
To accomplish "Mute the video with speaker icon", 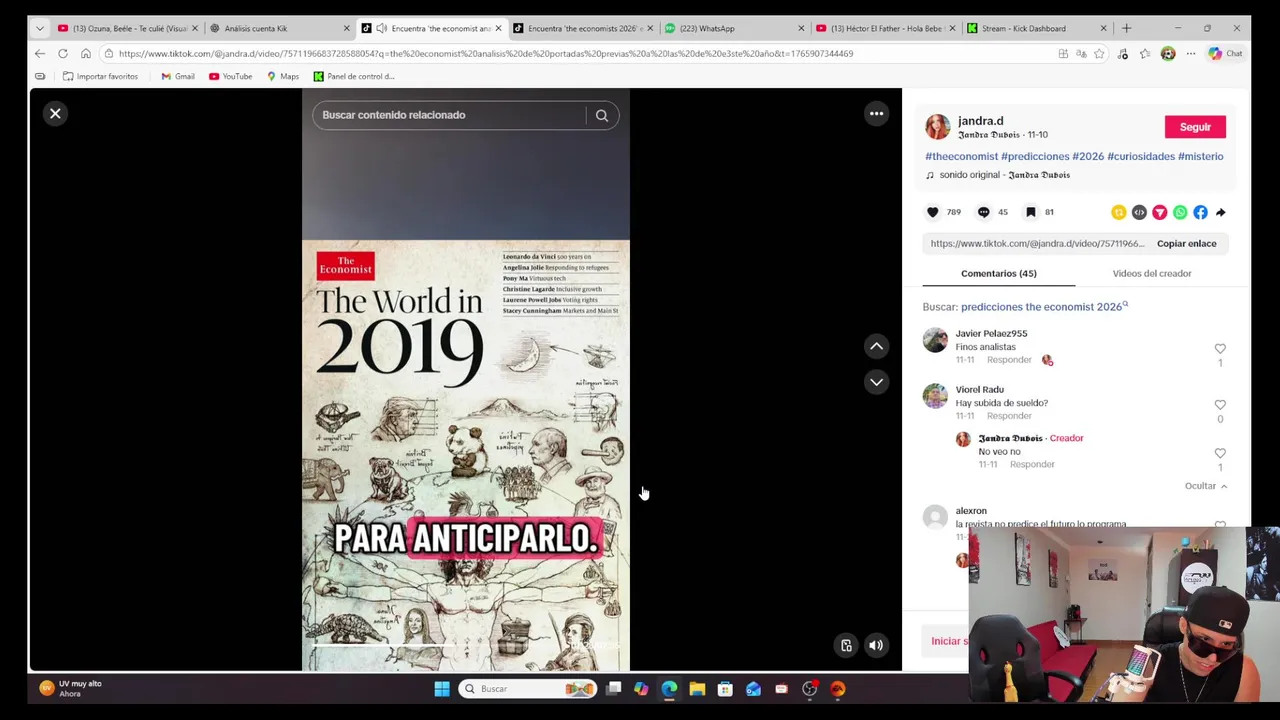I will pos(876,646).
